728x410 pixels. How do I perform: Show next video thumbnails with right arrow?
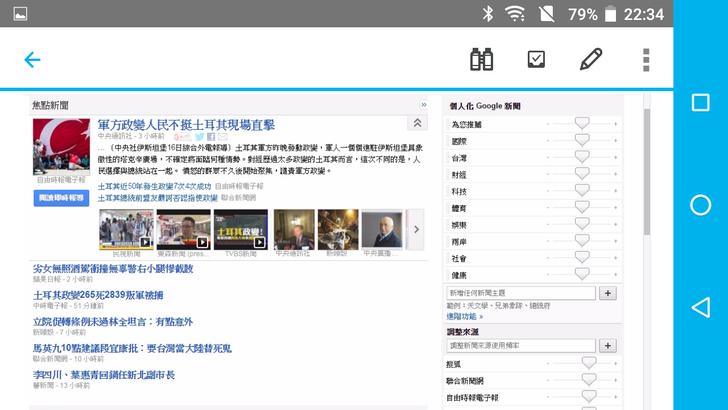coord(417,230)
